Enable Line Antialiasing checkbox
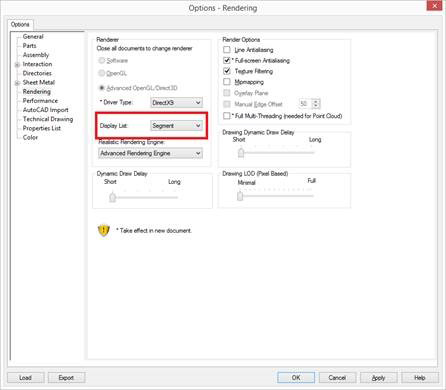 [x=227, y=50]
